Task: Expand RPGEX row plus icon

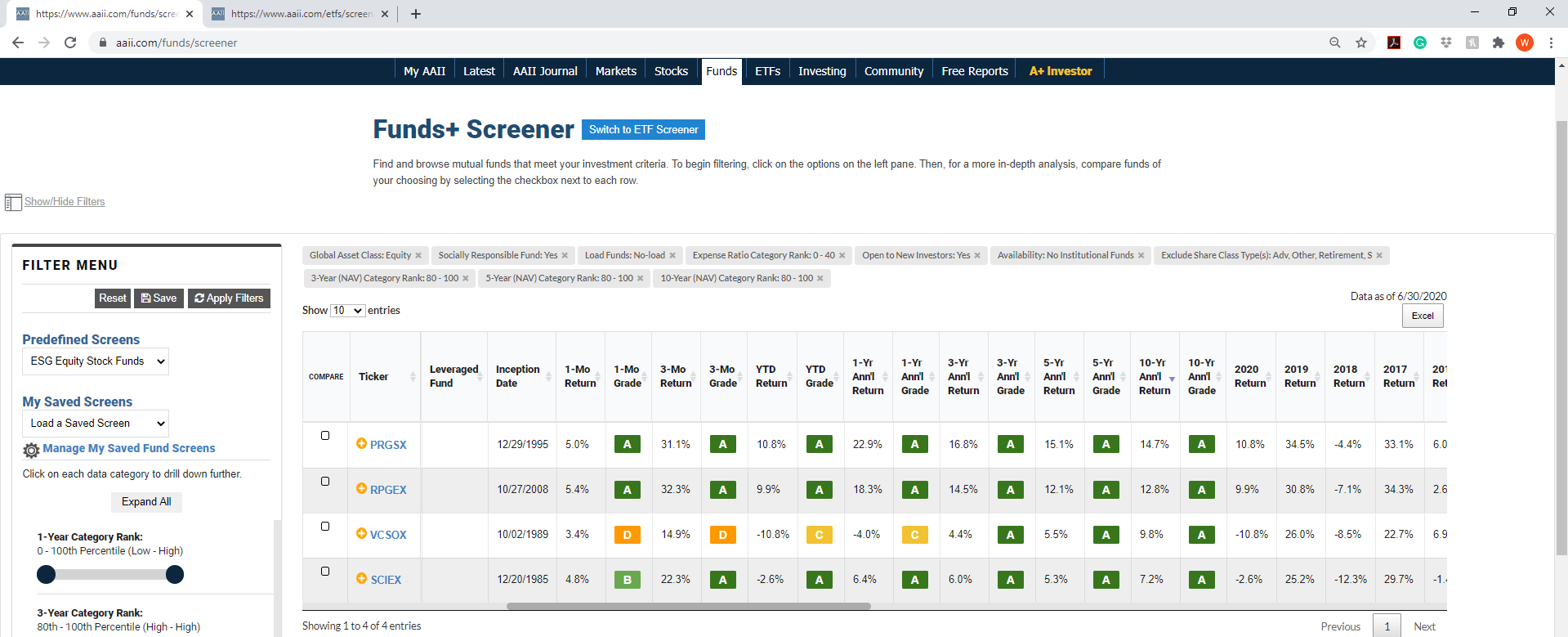Action: tap(361, 488)
